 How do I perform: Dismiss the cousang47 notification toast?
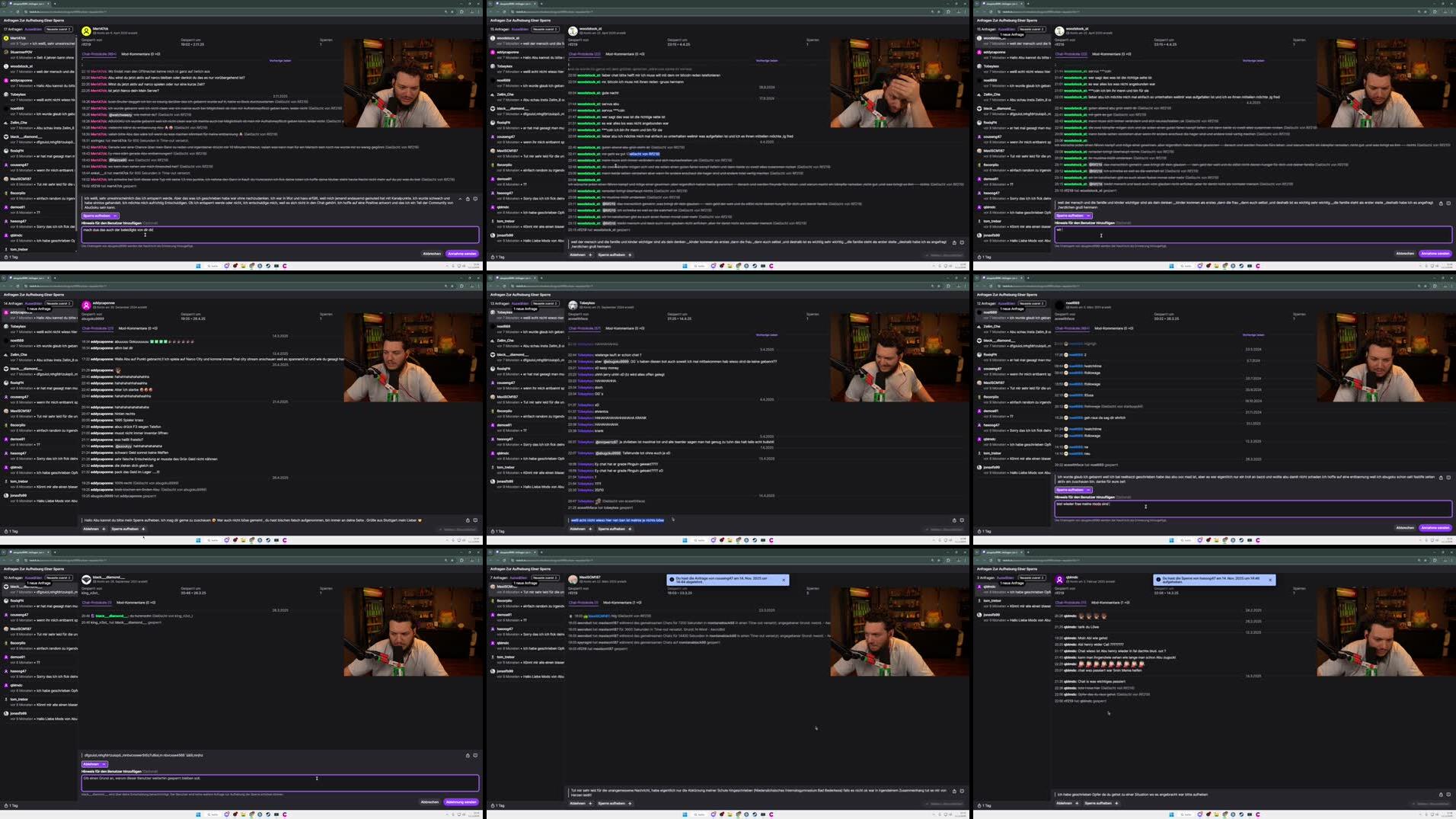click(783, 580)
